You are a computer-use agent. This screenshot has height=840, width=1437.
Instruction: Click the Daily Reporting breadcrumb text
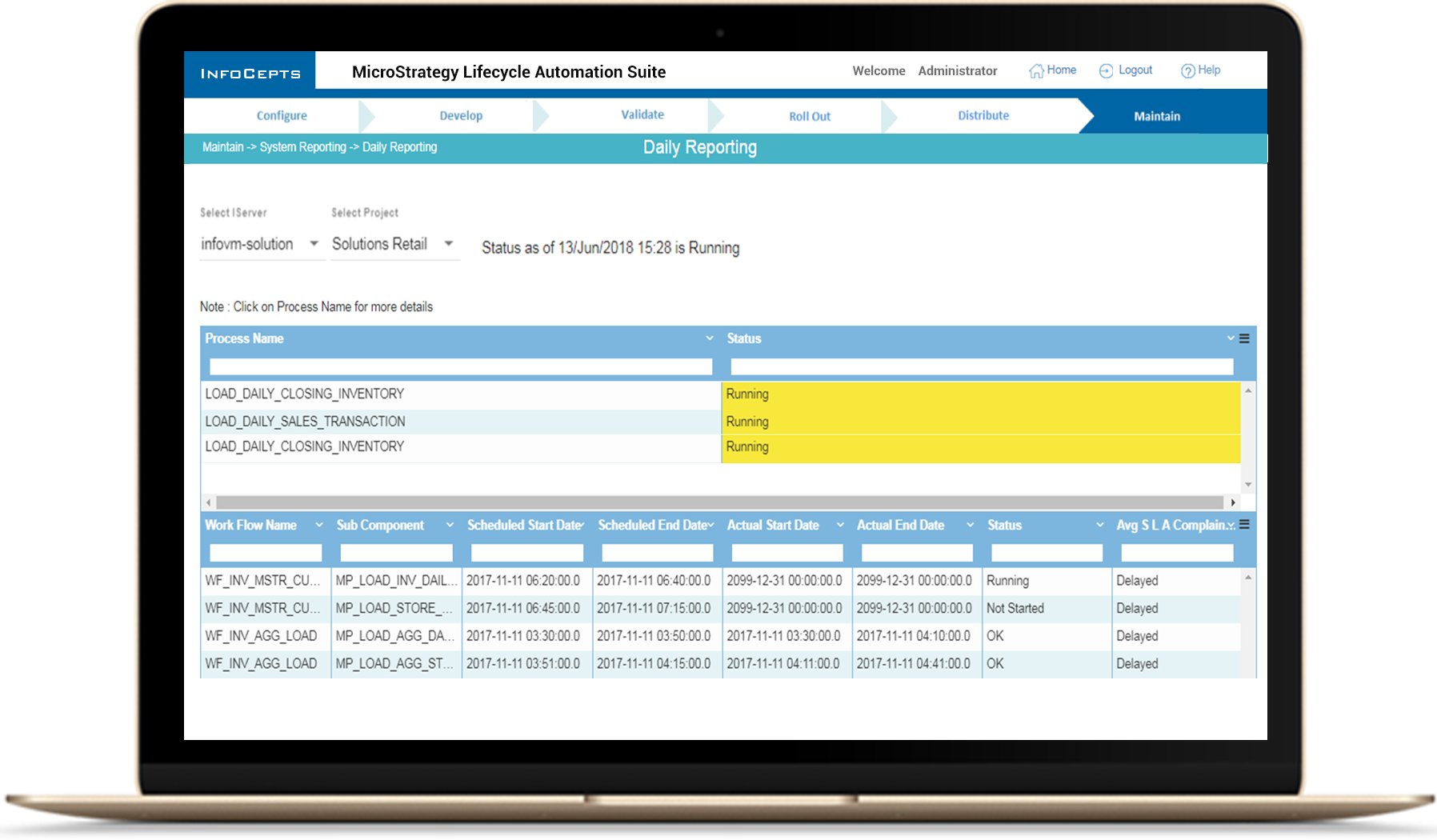[399, 147]
